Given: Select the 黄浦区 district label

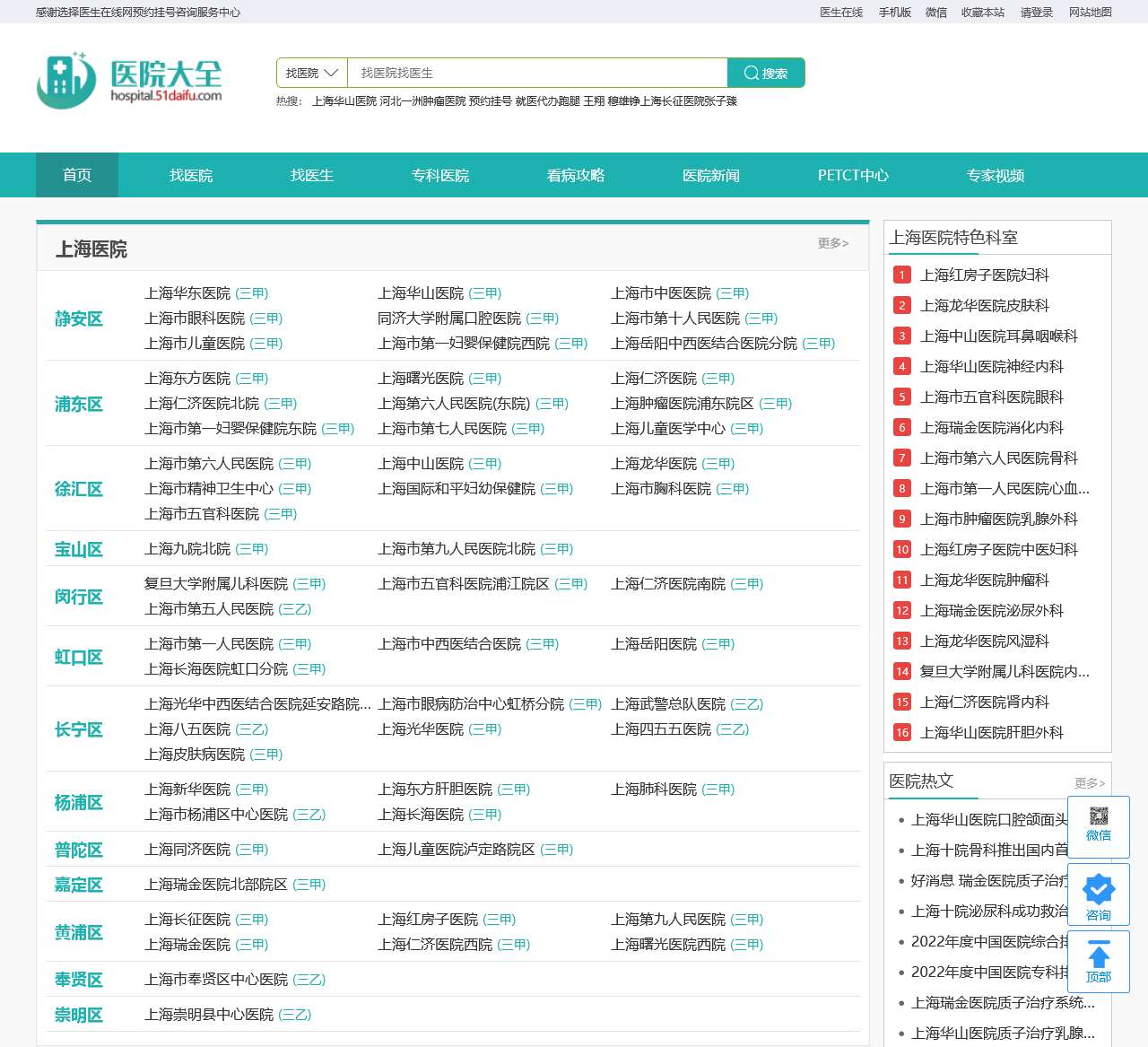Looking at the screenshot, I should (x=79, y=932).
